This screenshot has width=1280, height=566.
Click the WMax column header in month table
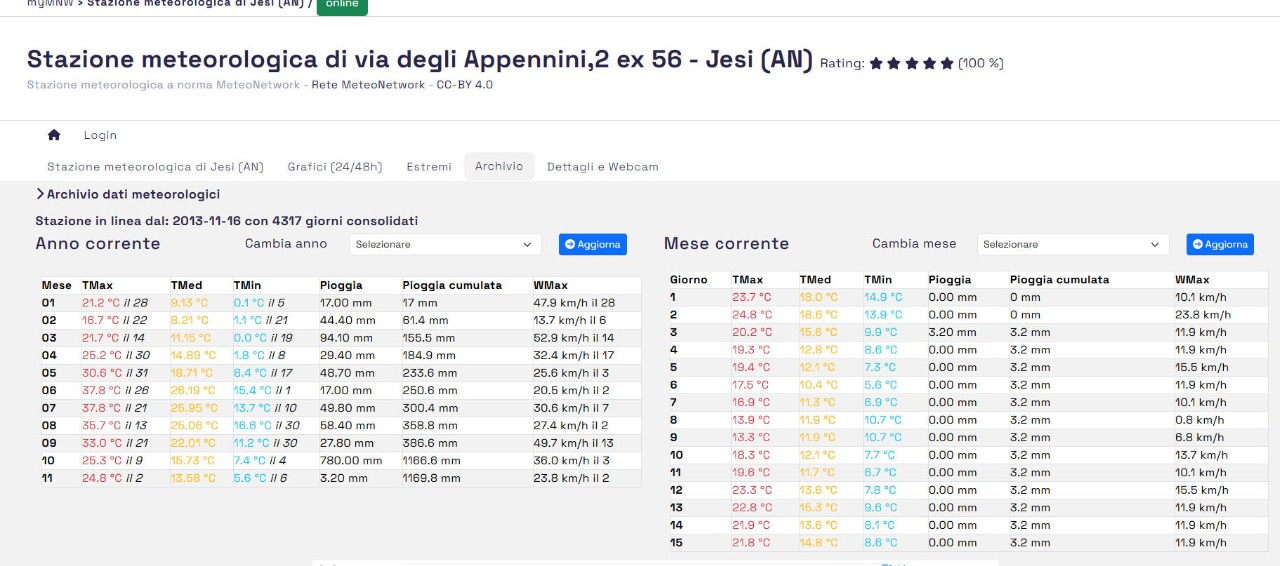click(x=1192, y=280)
